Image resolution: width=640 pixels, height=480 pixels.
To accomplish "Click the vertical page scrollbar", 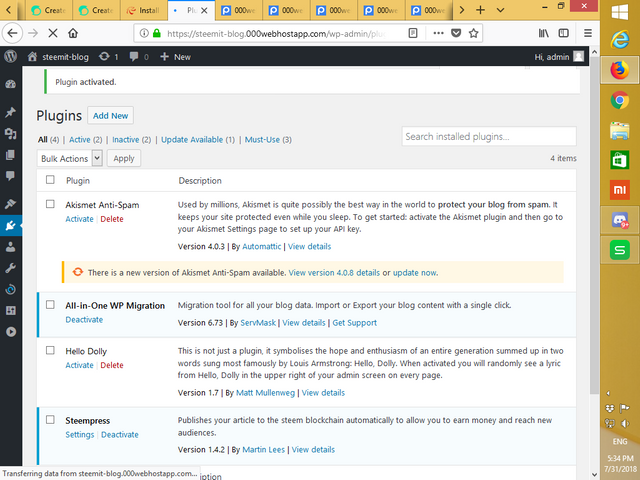I will tap(594, 224).
